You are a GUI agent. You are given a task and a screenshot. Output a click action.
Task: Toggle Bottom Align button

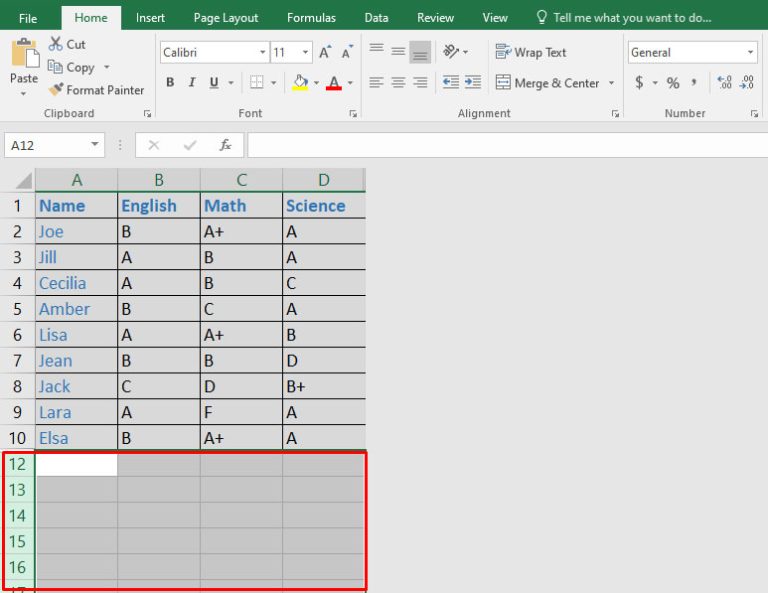pyautogui.click(x=420, y=52)
